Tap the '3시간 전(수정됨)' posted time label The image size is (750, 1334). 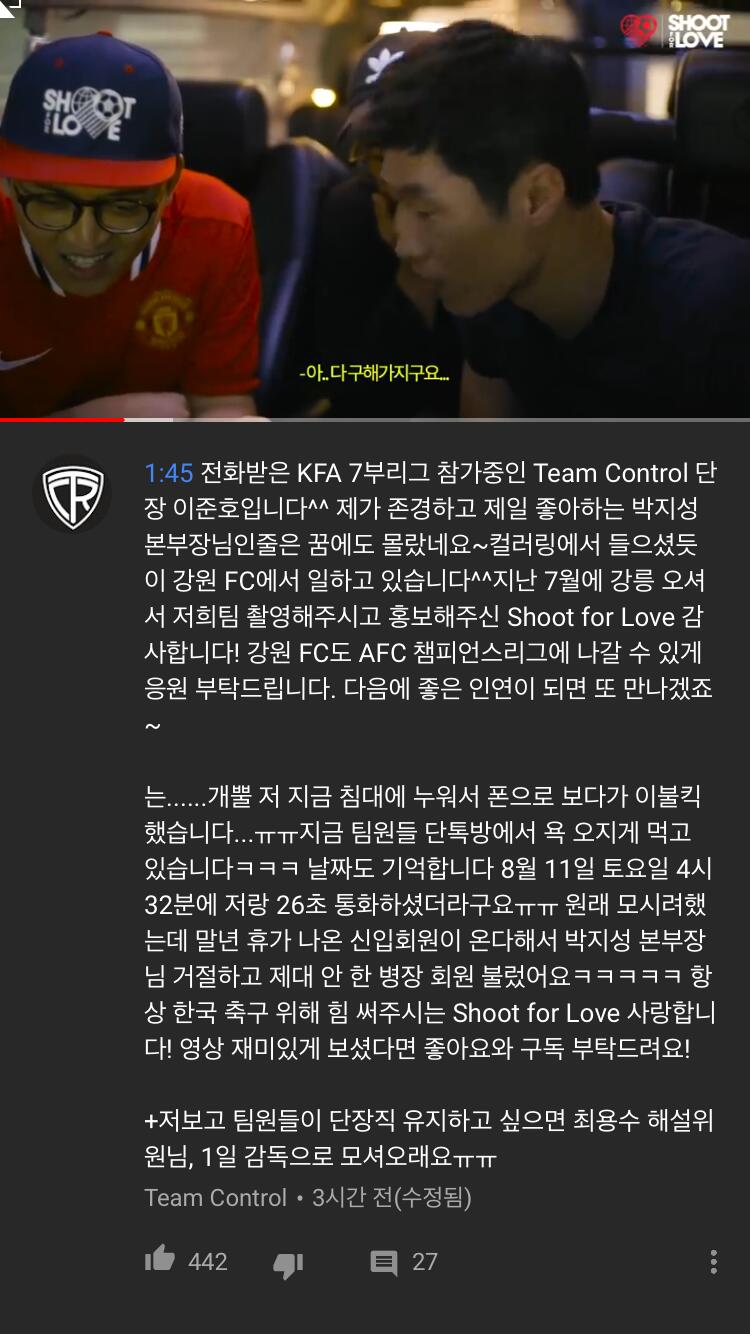tap(392, 1198)
